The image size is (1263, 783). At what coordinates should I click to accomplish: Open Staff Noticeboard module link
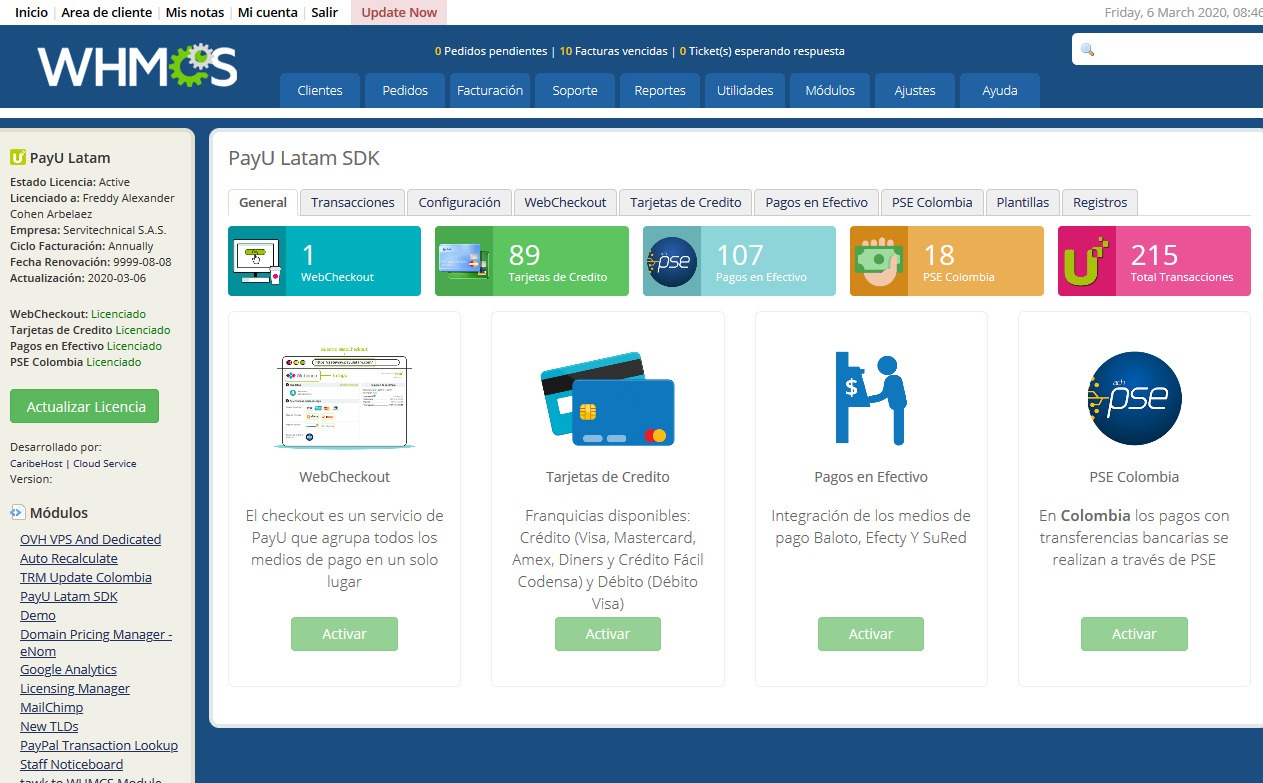tap(72, 764)
